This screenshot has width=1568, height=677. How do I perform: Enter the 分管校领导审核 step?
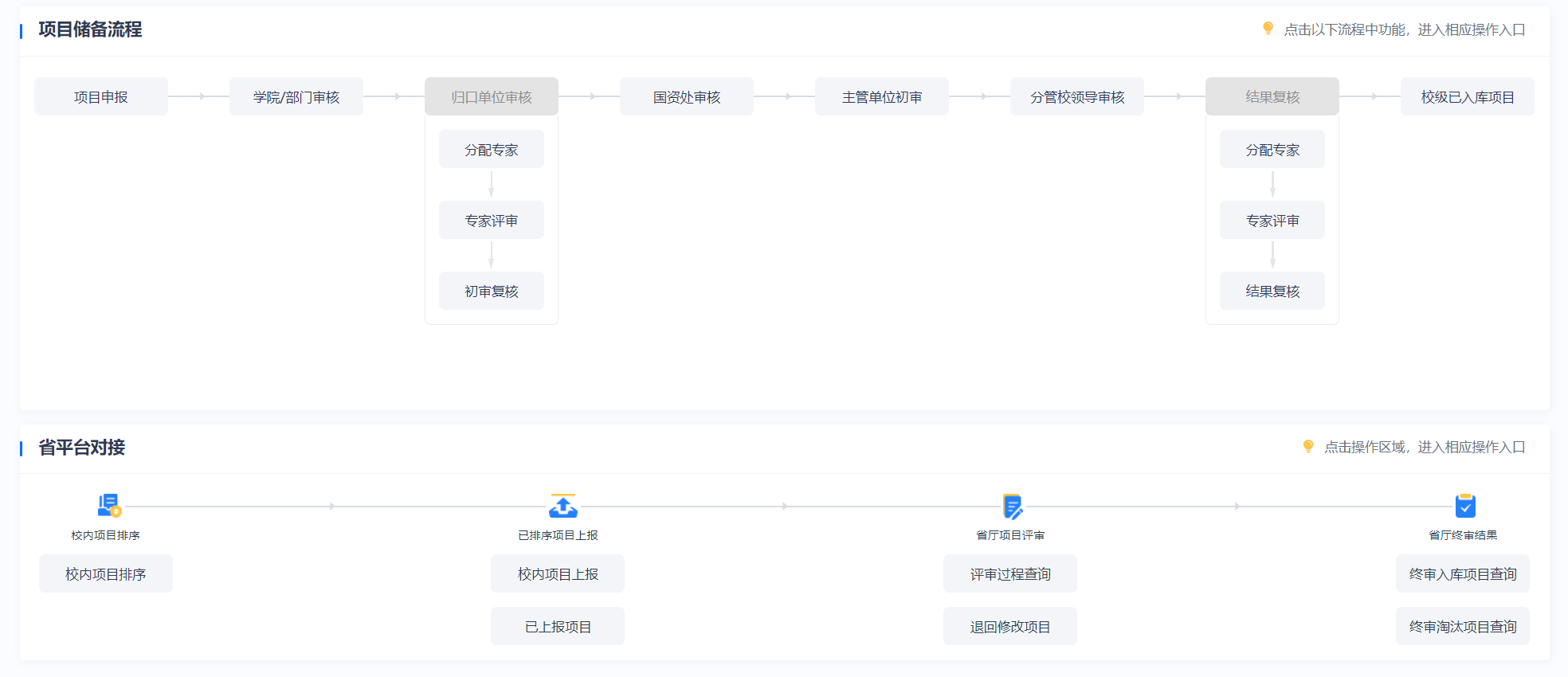1076,97
